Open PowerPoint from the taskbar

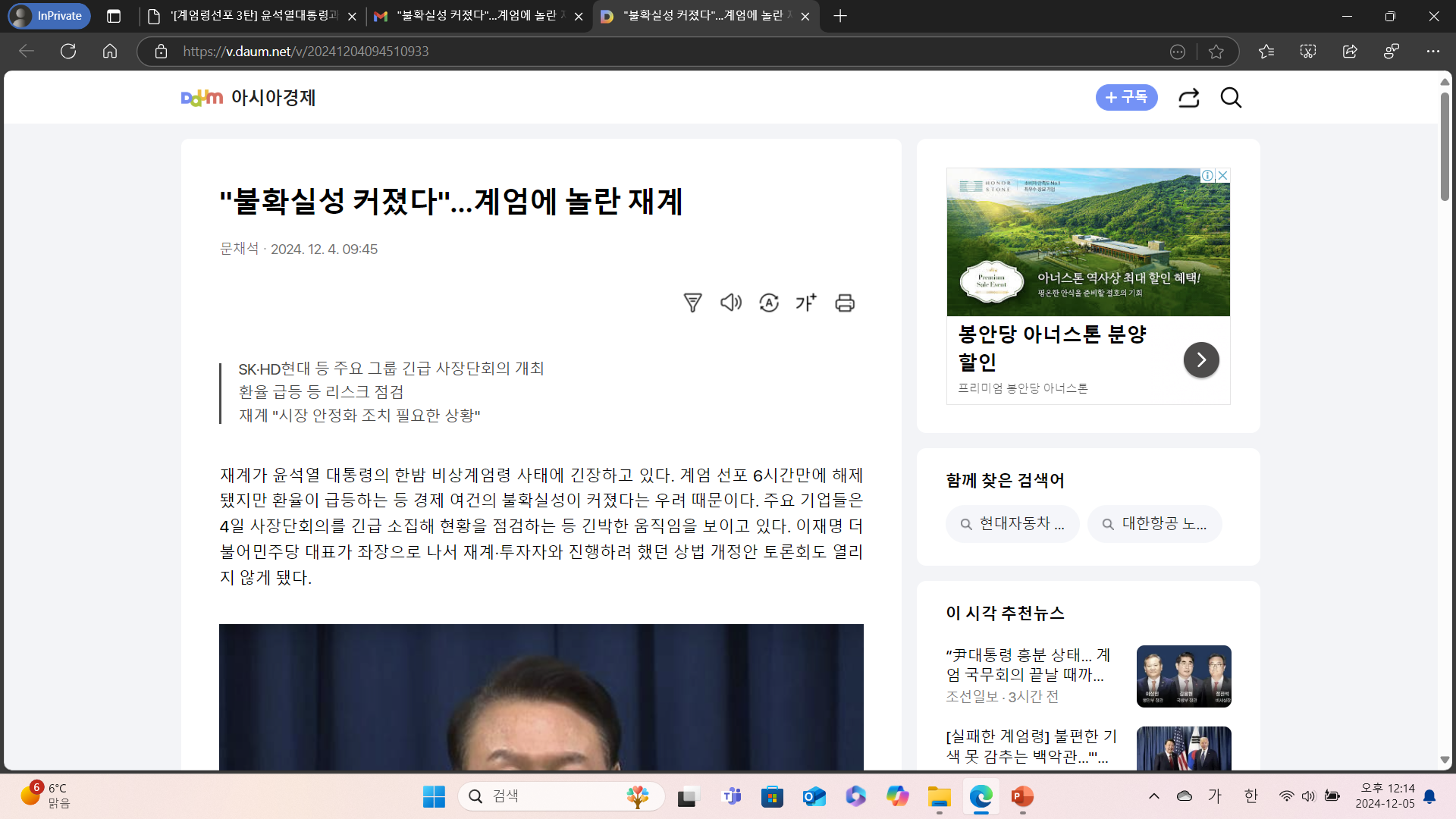tap(1021, 796)
